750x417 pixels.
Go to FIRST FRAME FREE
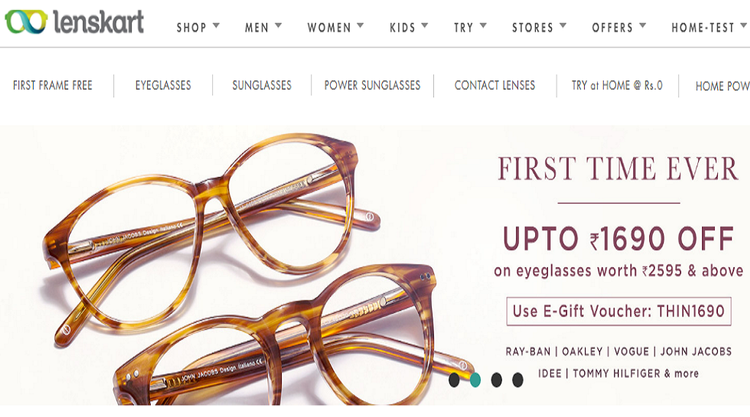click(53, 86)
